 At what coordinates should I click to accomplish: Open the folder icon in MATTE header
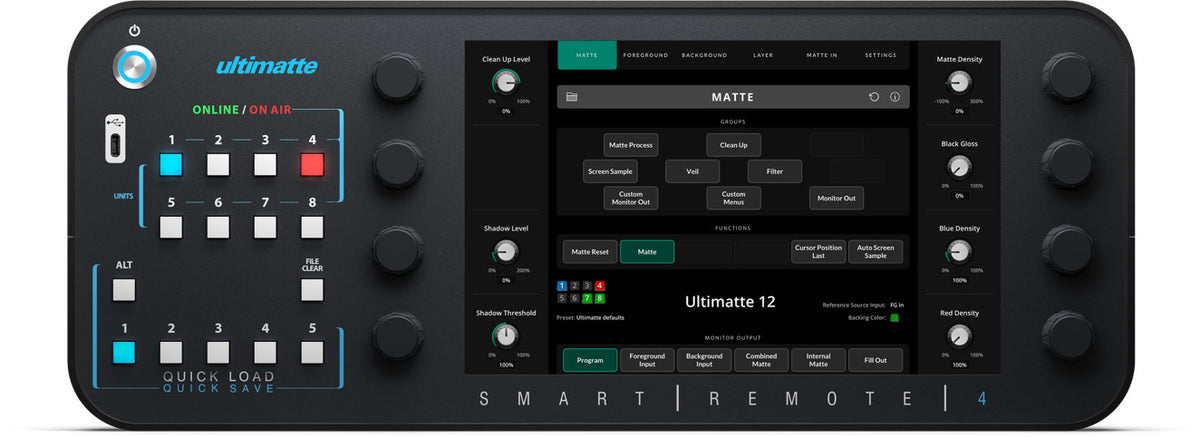pyautogui.click(x=572, y=97)
